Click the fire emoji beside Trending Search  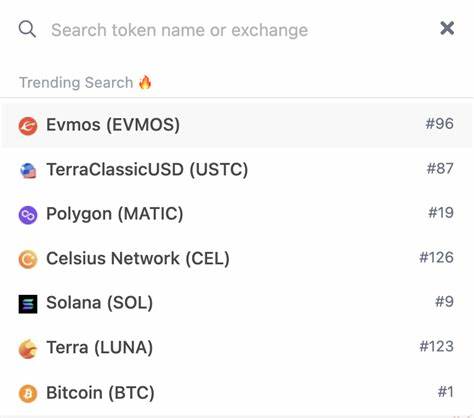[145, 82]
